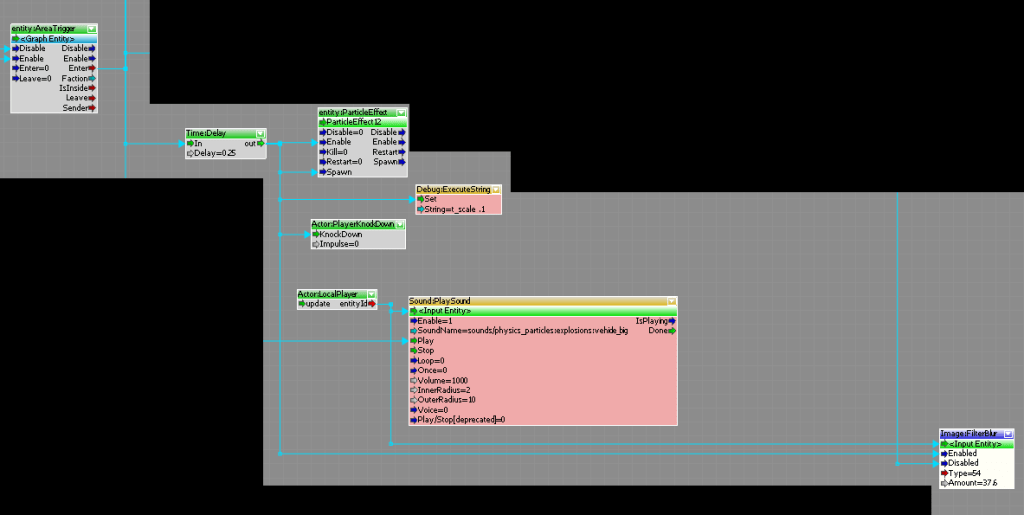Click the LocalPlayer entityId output port

pos(372,303)
